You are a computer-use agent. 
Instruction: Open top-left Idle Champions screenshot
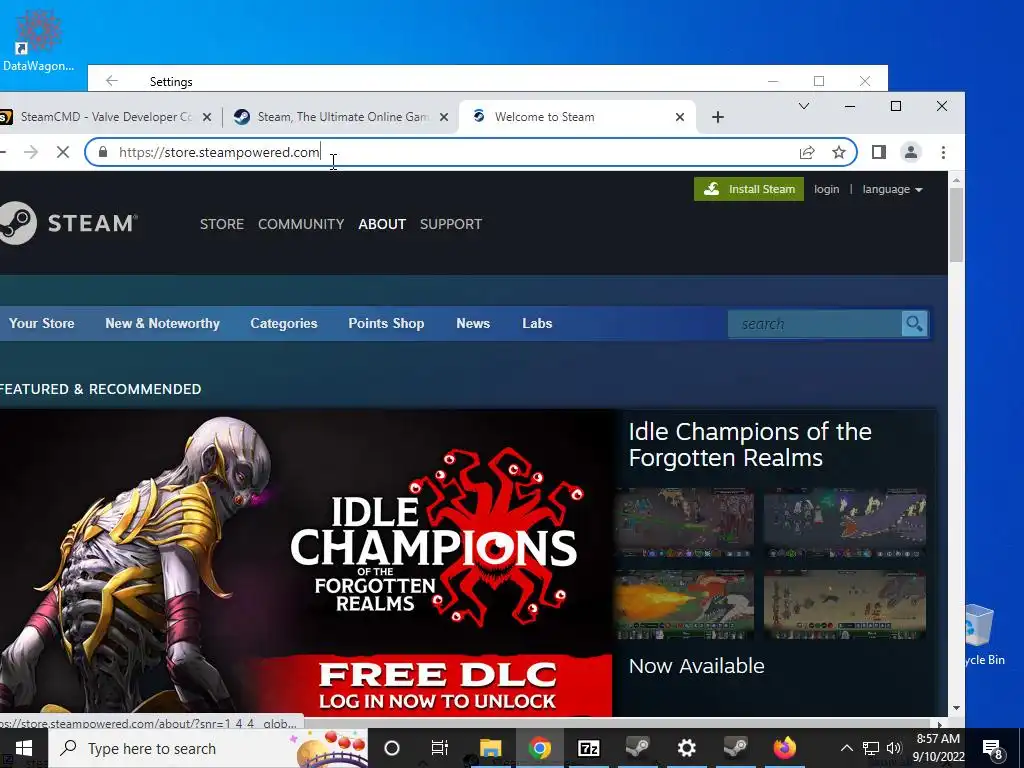[x=684, y=524]
